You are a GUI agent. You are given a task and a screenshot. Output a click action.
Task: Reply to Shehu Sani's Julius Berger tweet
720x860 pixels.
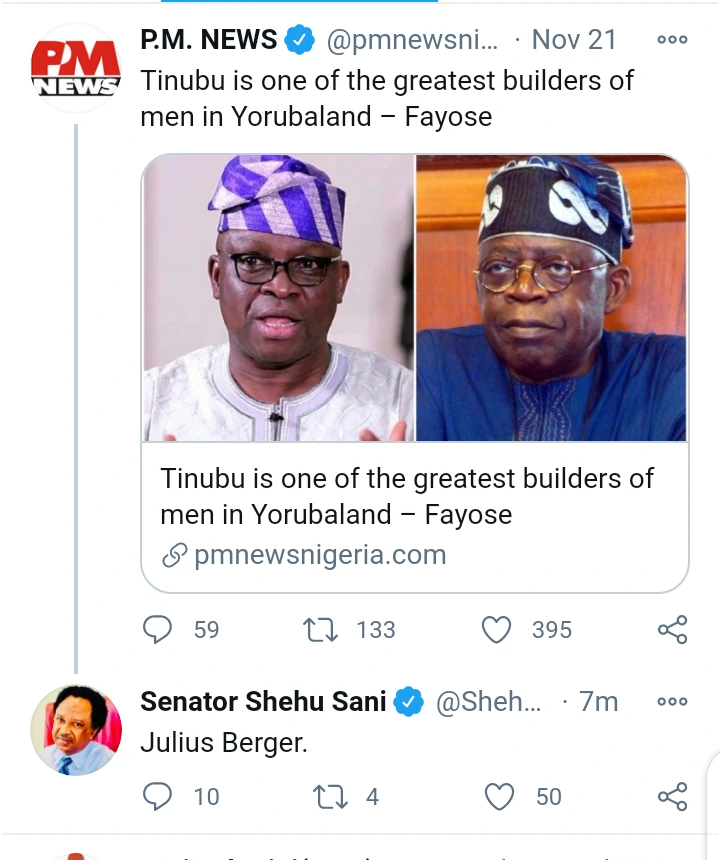point(158,796)
